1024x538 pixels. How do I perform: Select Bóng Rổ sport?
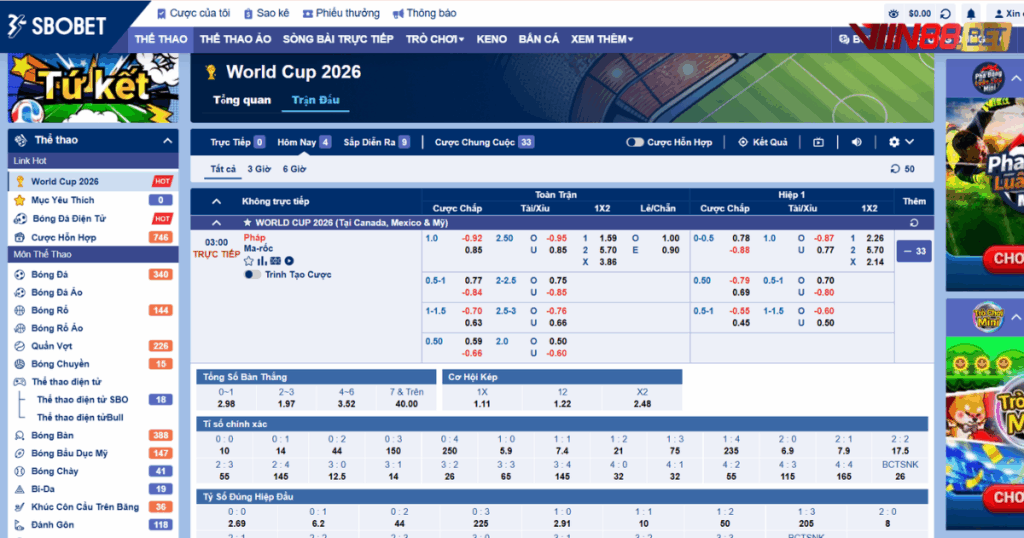93,311
